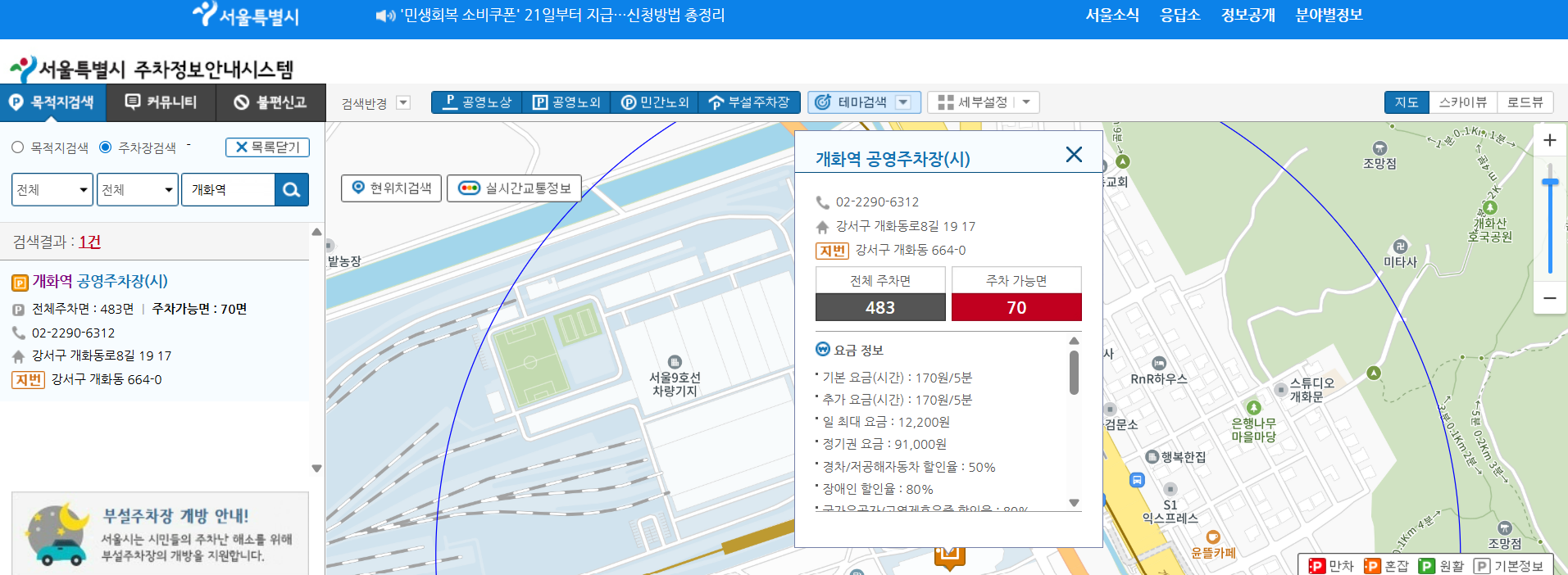The width and height of the screenshot is (1568, 575).
Task: Click the 지번 badge in result list
Action: click(28, 380)
